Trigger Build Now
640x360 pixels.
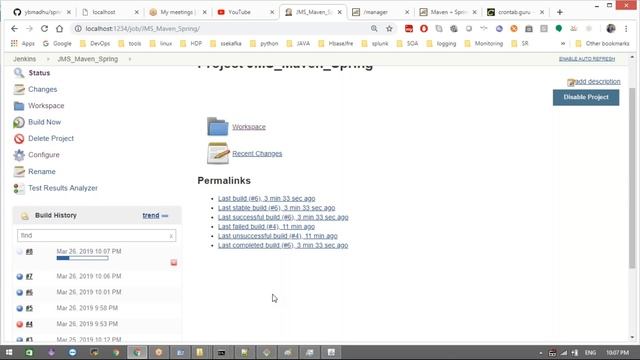pos(44,122)
